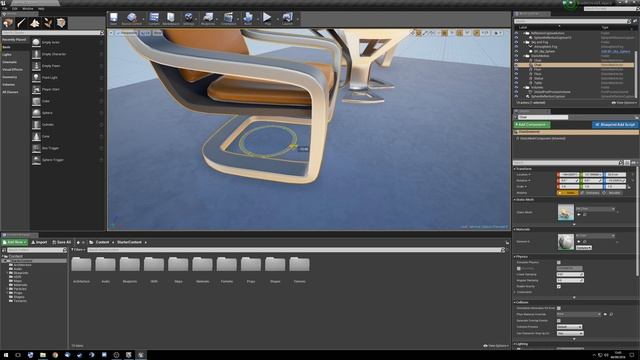Viewport: 640px width, 360px height.
Task: Click the Build toolbar icon
Action: 248,18
